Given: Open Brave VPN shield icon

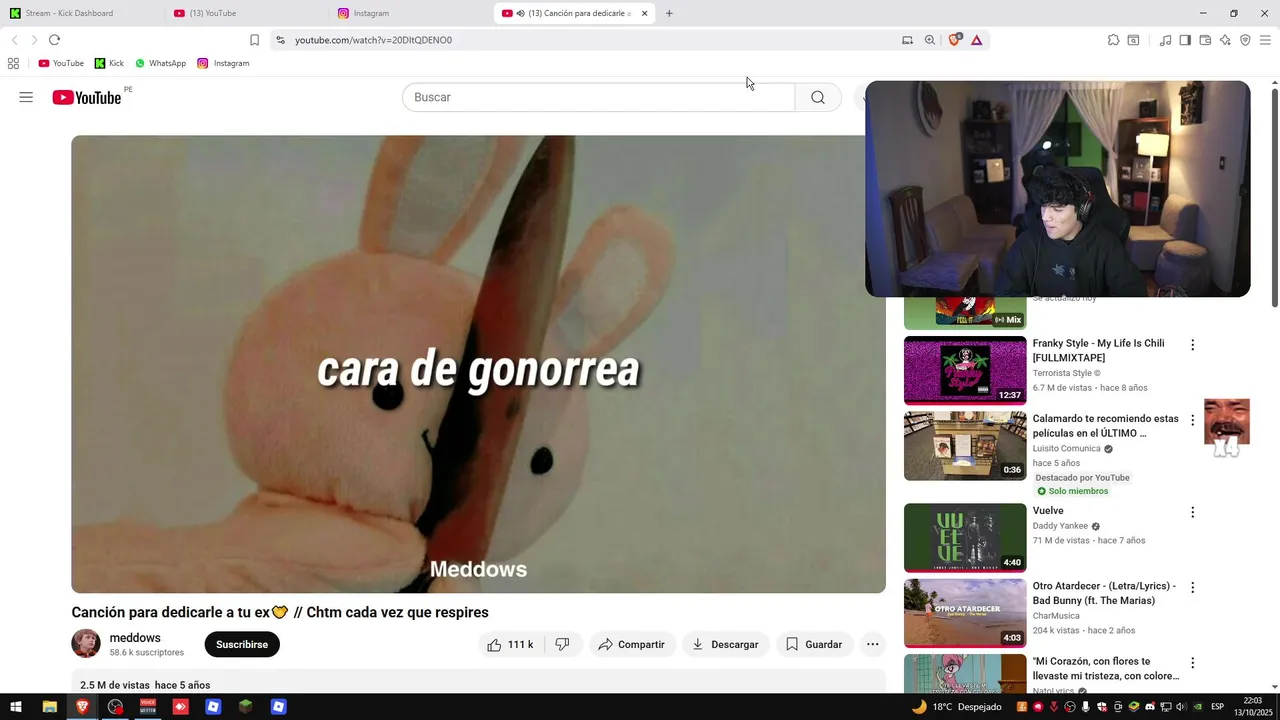Looking at the screenshot, I should (1245, 40).
